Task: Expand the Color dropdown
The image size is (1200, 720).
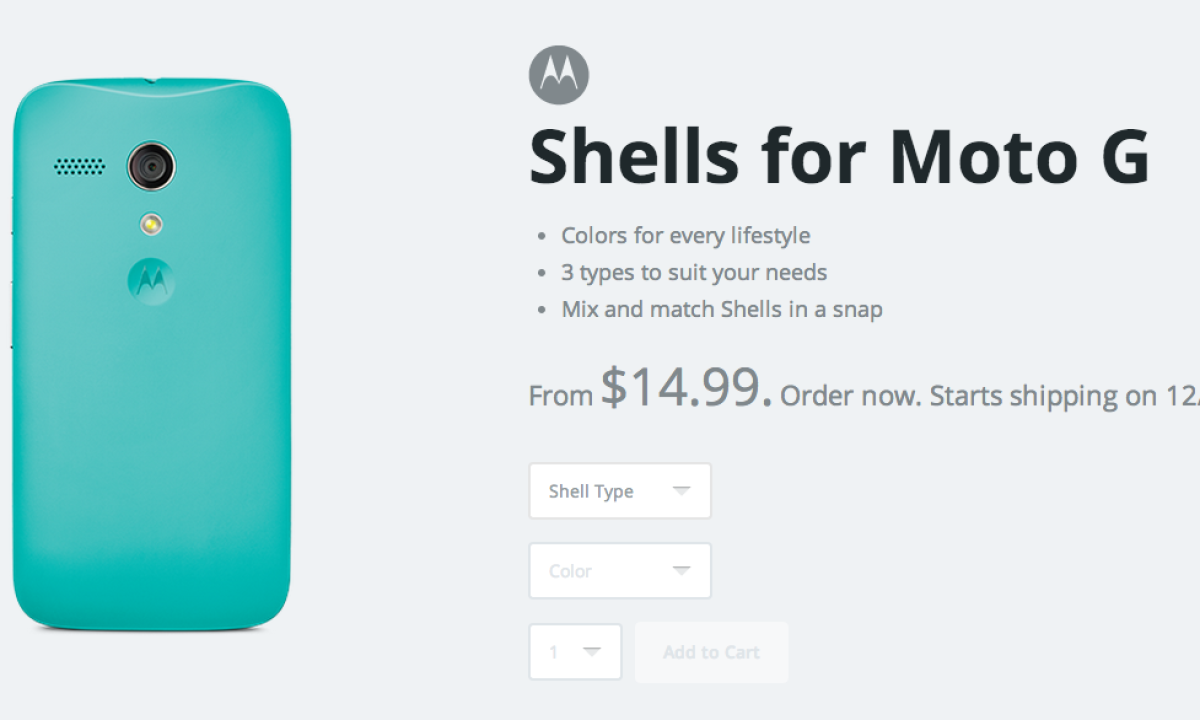Action: coord(619,571)
